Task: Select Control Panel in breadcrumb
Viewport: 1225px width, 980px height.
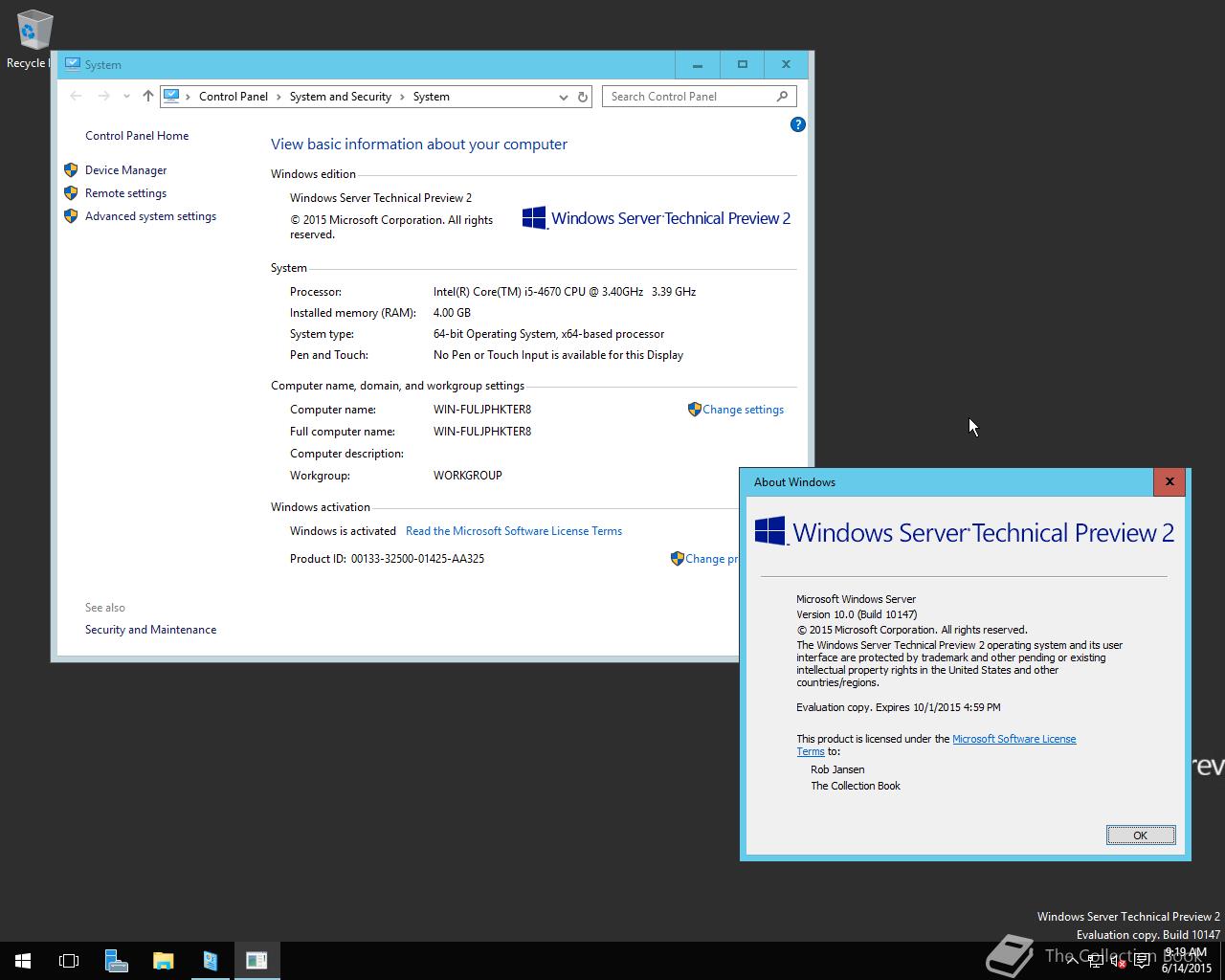Action: (x=234, y=97)
